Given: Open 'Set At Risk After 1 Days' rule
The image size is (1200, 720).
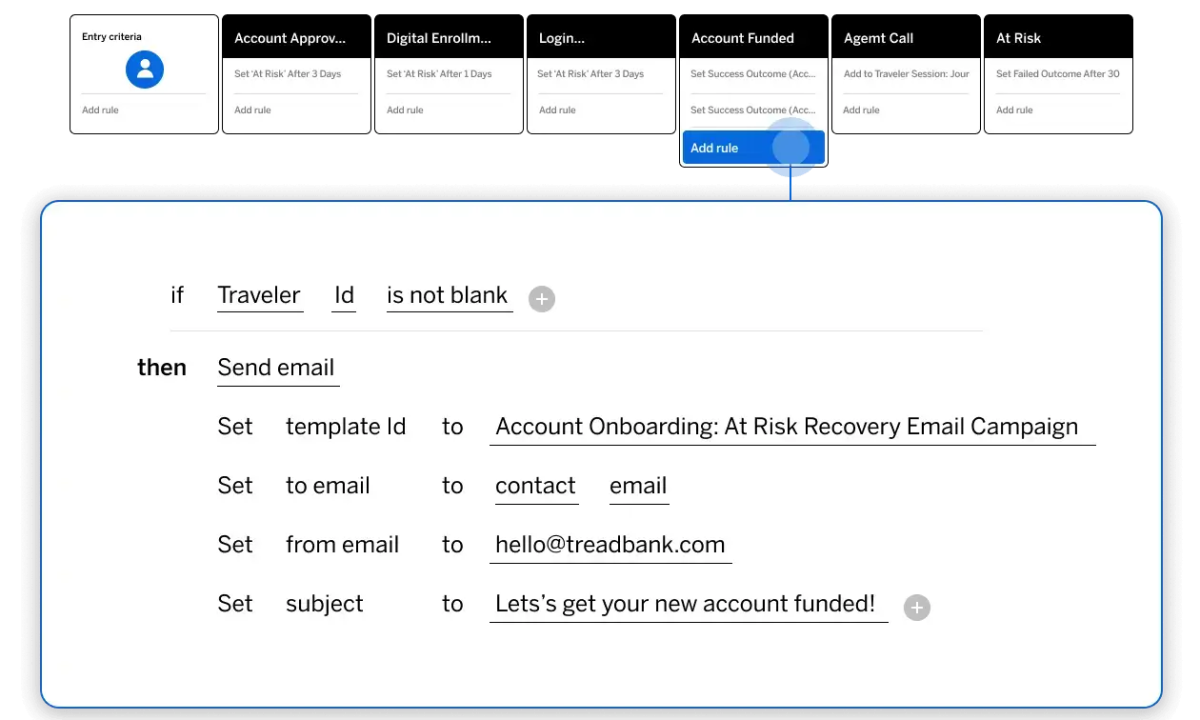Looking at the screenshot, I should [x=439, y=74].
